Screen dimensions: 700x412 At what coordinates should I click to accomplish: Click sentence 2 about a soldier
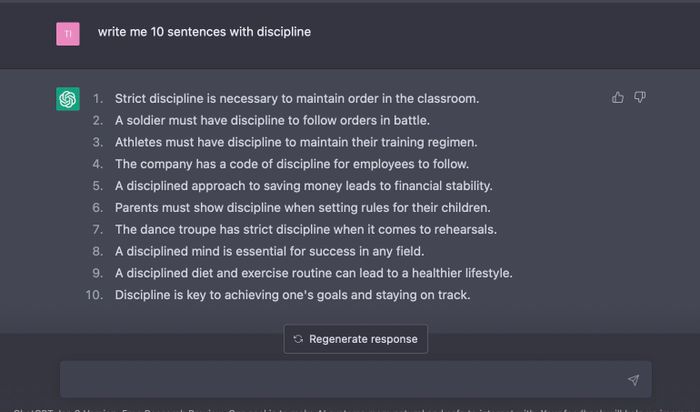[272, 121]
